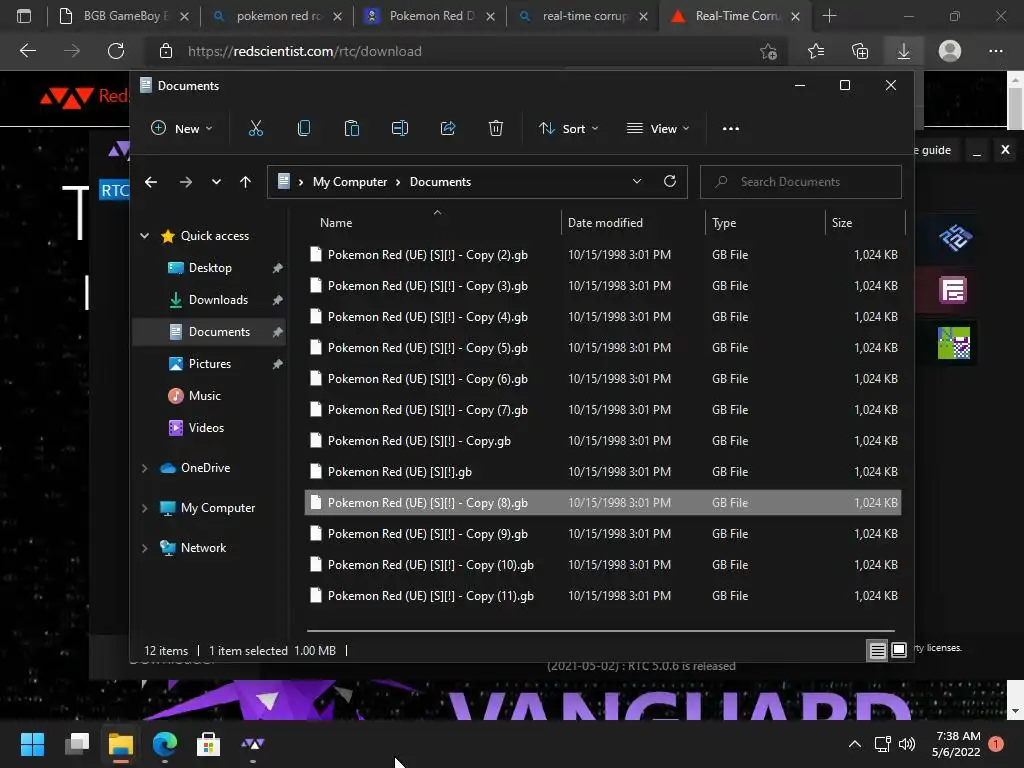Click the taskbar clock showing 7:38 AM

(x=956, y=744)
